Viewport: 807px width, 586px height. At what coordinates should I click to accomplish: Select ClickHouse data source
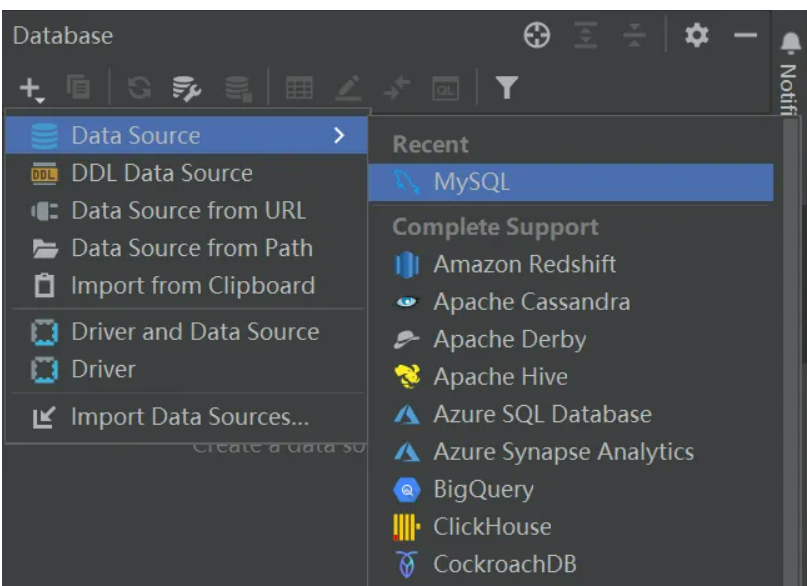click(571, 527)
